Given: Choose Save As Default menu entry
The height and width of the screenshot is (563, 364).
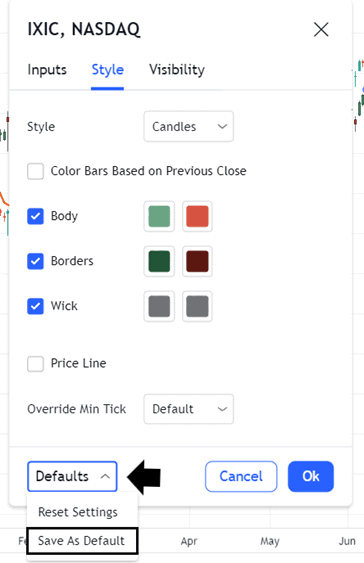Looking at the screenshot, I should point(82,541).
